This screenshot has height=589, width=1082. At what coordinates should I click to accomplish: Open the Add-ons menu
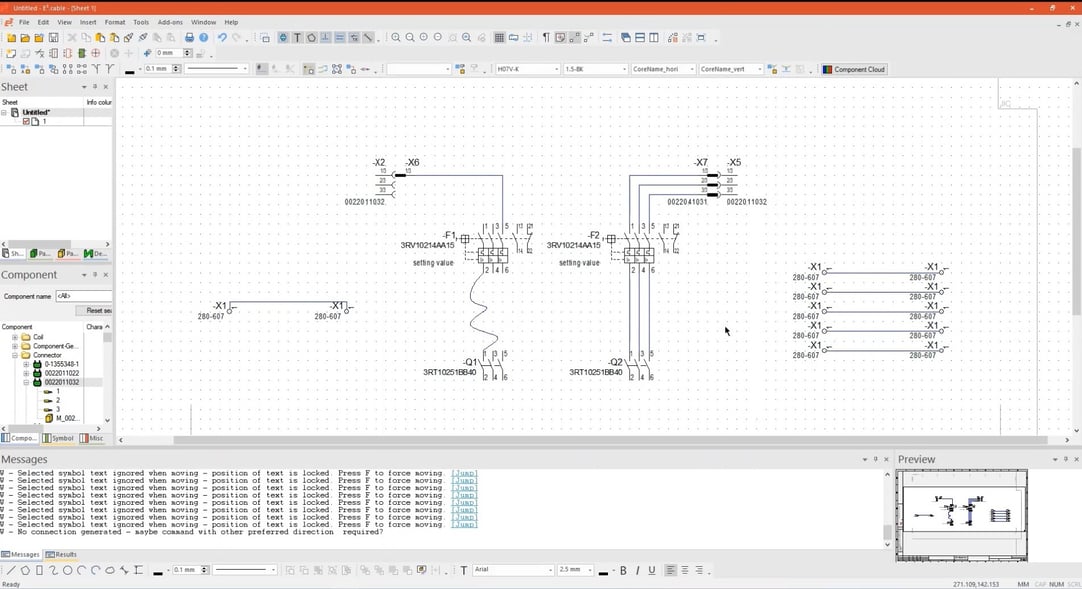point(170,22)
